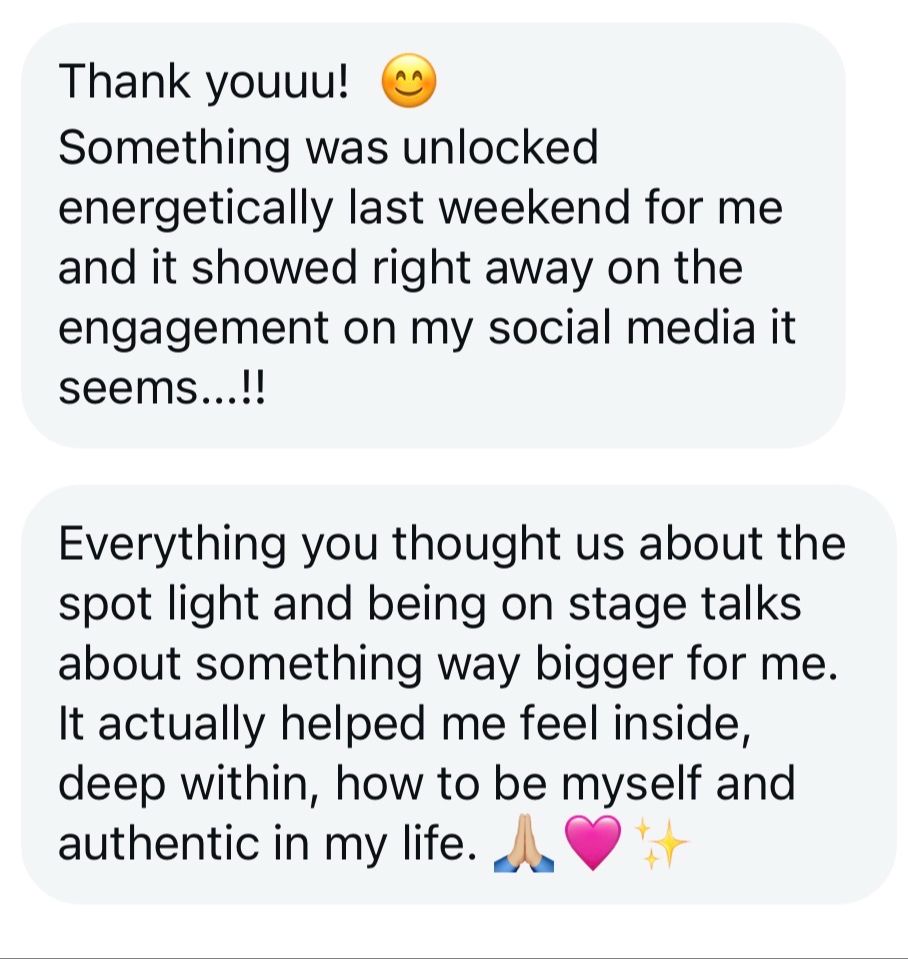Screen dimensions: 908x959
Task: Click the phrase 'being on stage'
Action: click(559, 604)
